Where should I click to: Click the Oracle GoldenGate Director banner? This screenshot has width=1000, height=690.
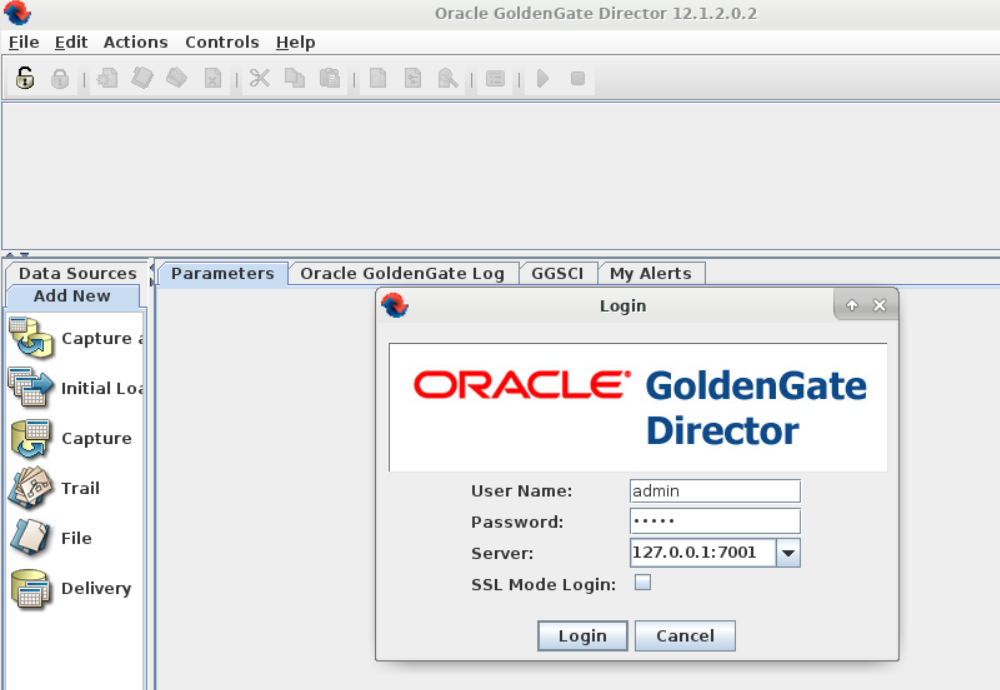tap(638, 407)
